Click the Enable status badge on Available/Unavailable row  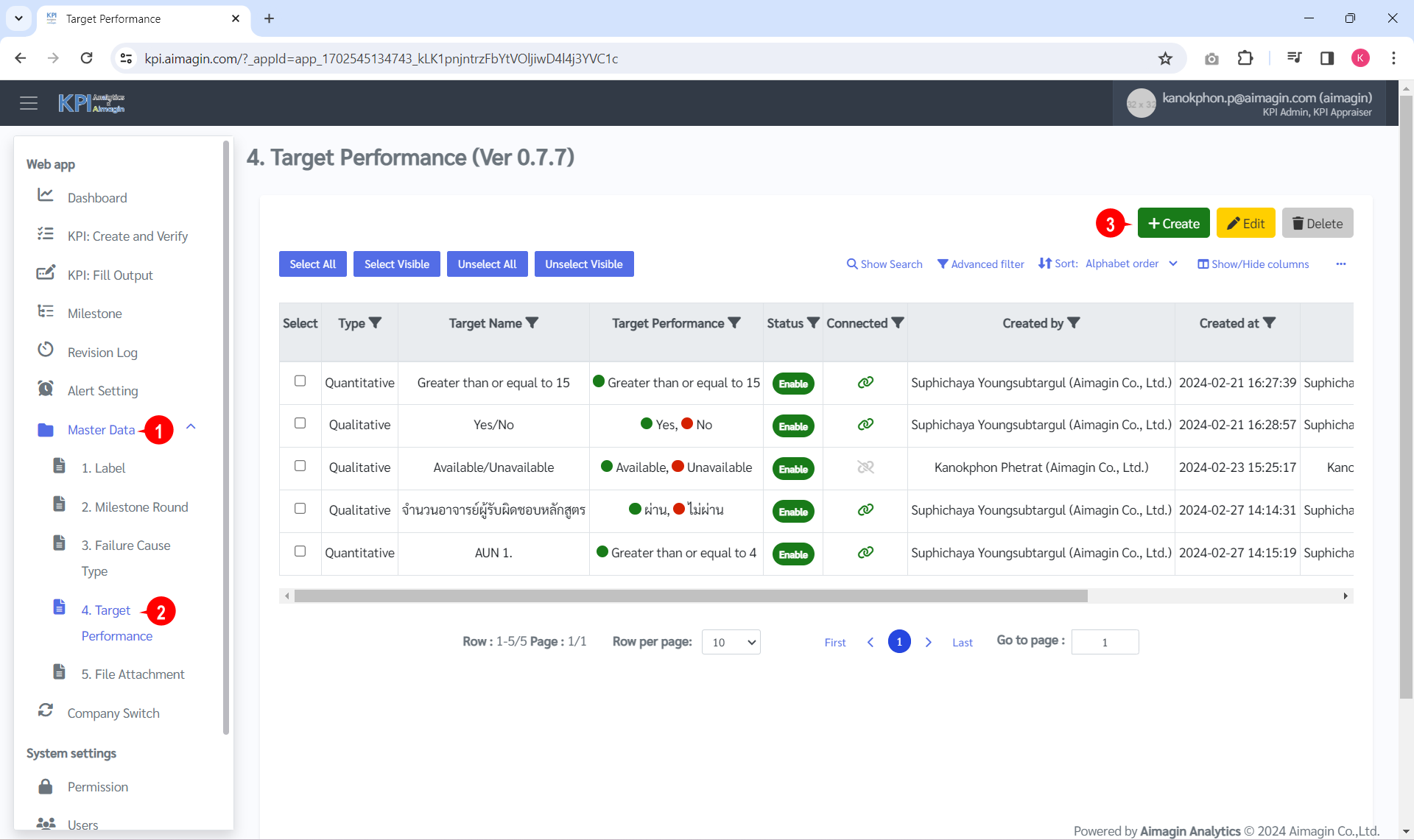coord(792,468)
